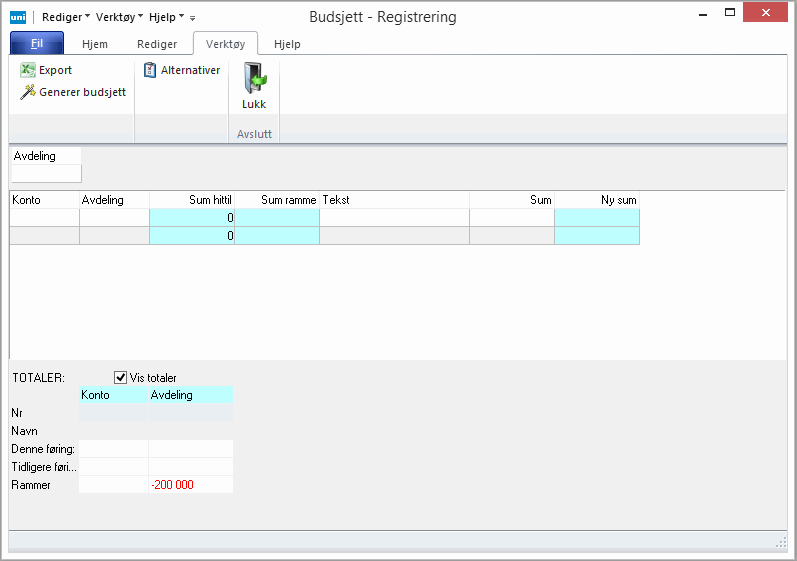
Task: Open the quick access customize arrow
Action: (x=193, y=18)
